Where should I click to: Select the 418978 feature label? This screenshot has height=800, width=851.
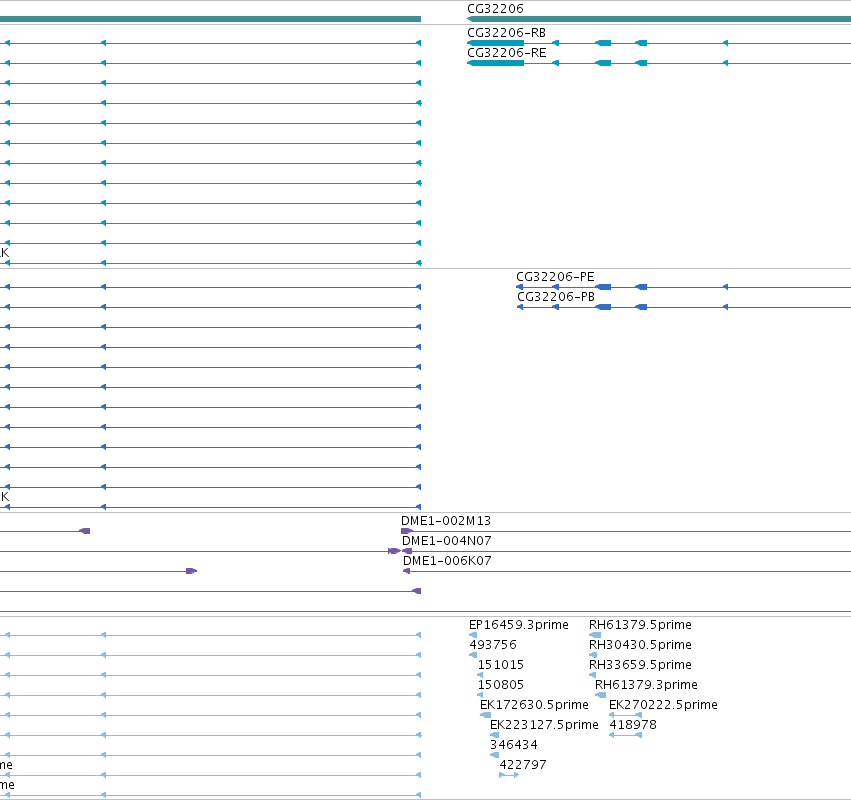pyautogui.click(x=633, y=725)
